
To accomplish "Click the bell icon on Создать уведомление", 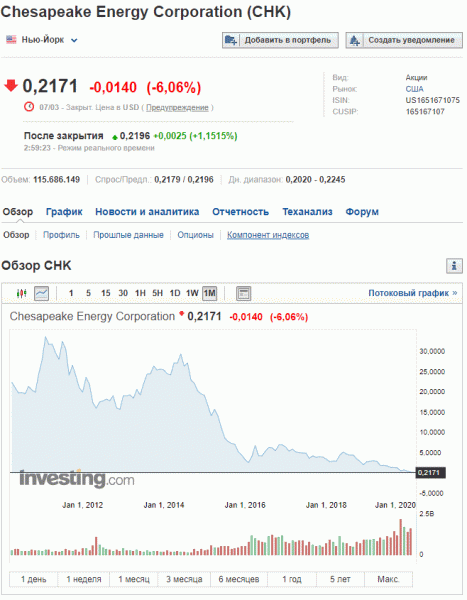I will point(354,40).
